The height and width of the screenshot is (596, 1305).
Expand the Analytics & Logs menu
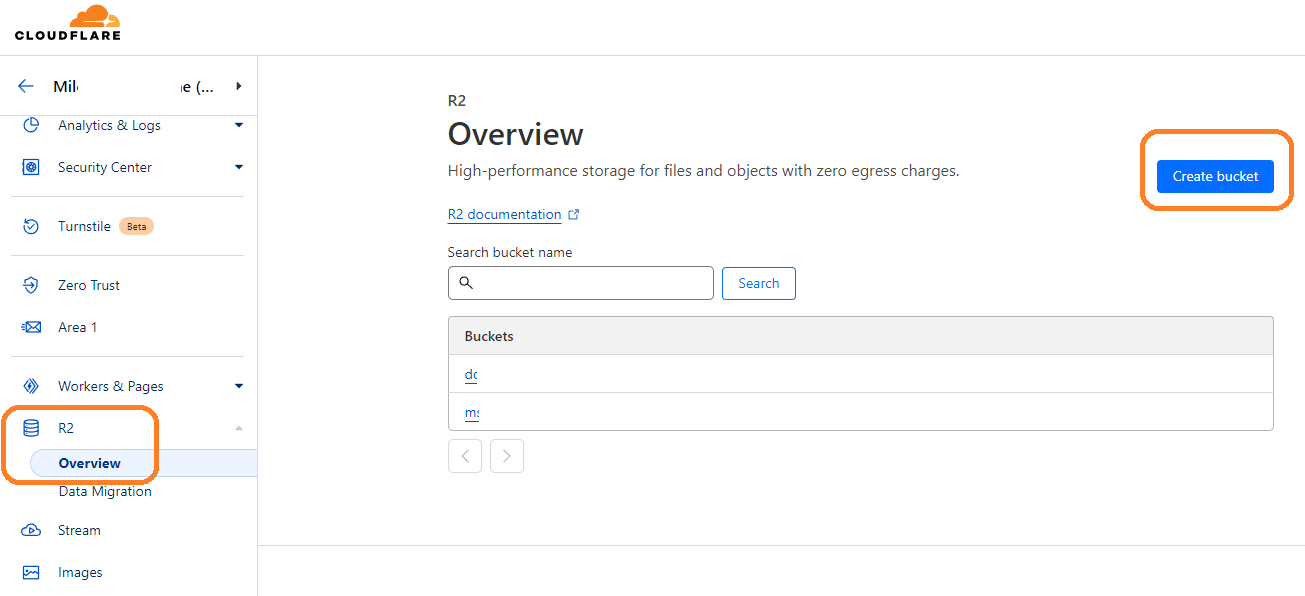(x=238, y=125)
